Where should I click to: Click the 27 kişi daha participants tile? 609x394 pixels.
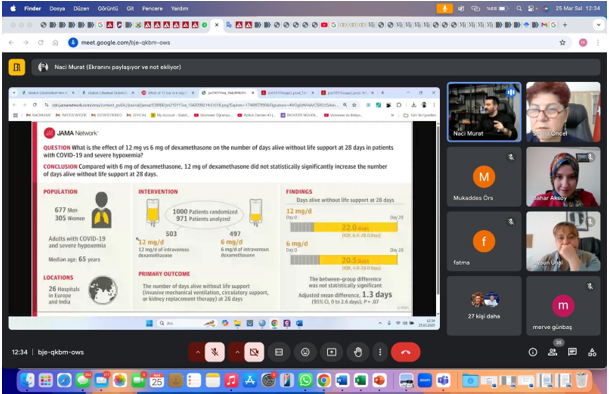[x=484, y=305]
